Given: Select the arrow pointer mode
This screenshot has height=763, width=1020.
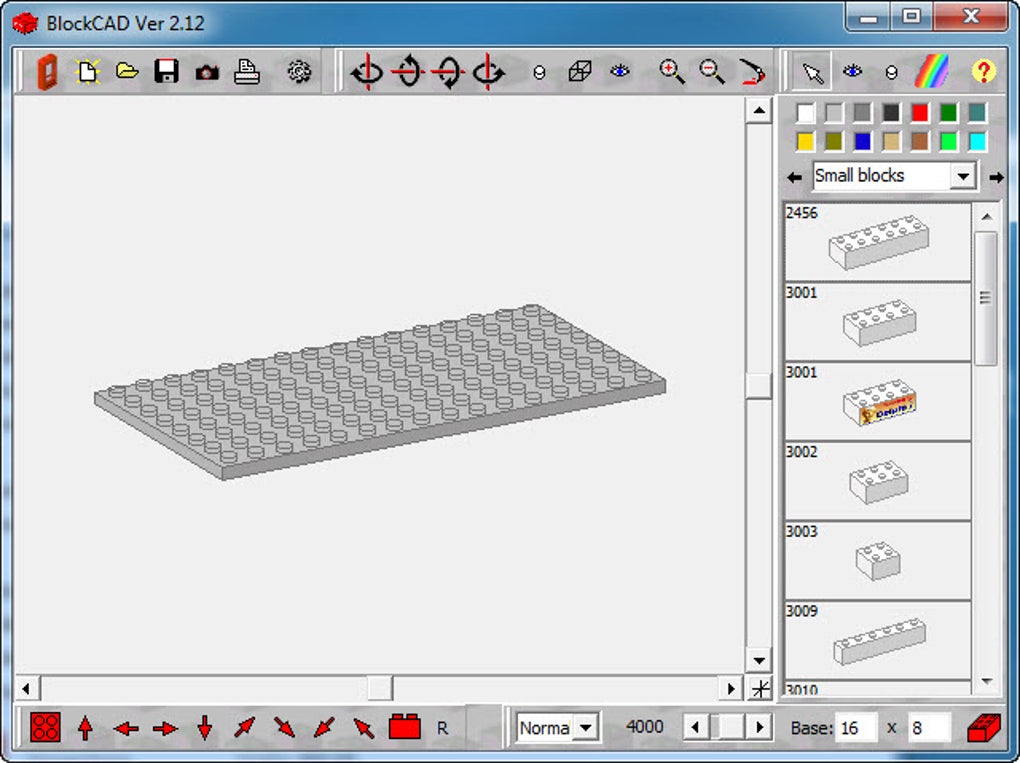Looking at the screenshot, I should point(813,72).
